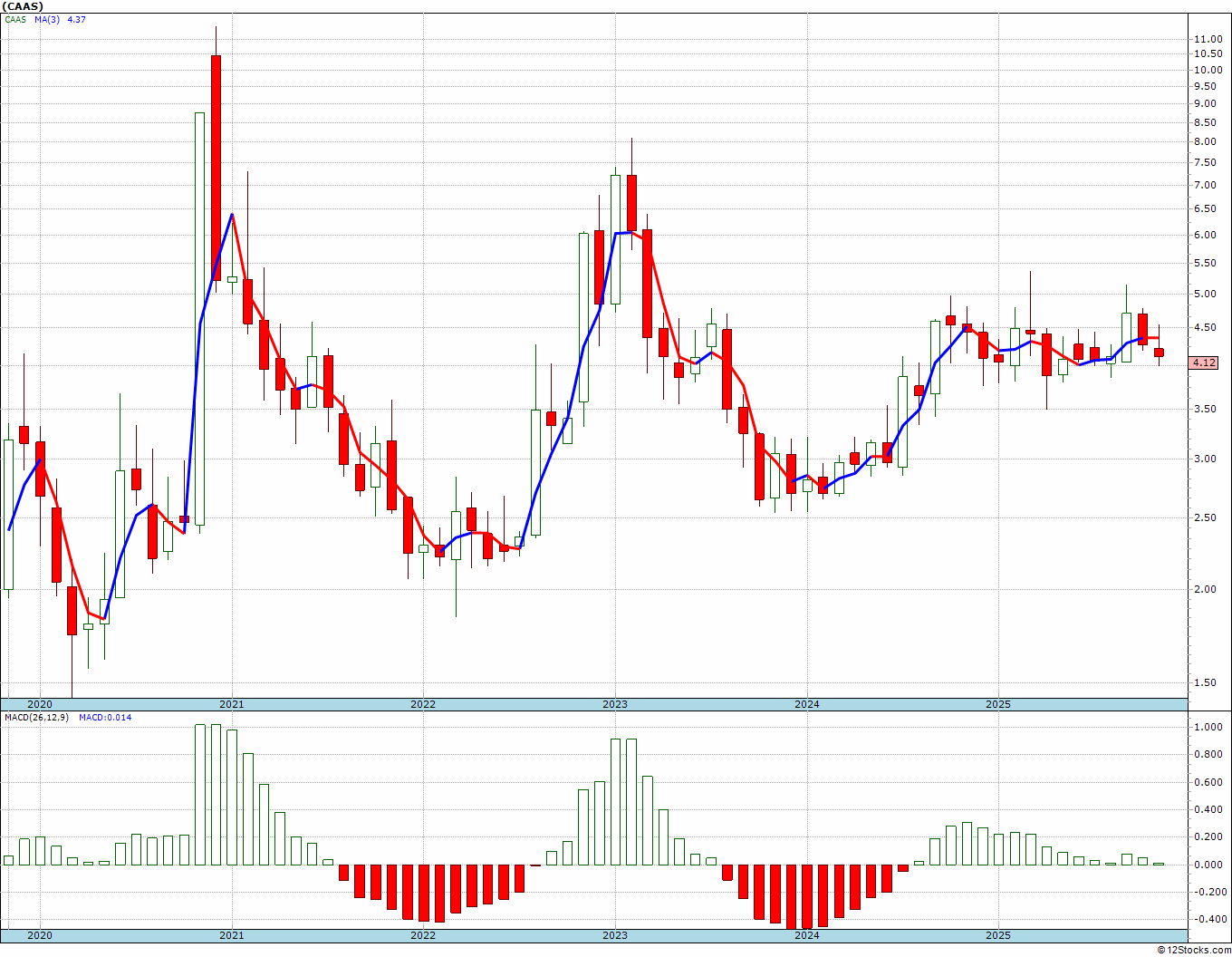Select the 0.800 MACD axis label
This screenshot has height=957, width=1232.
(1208, 754)
